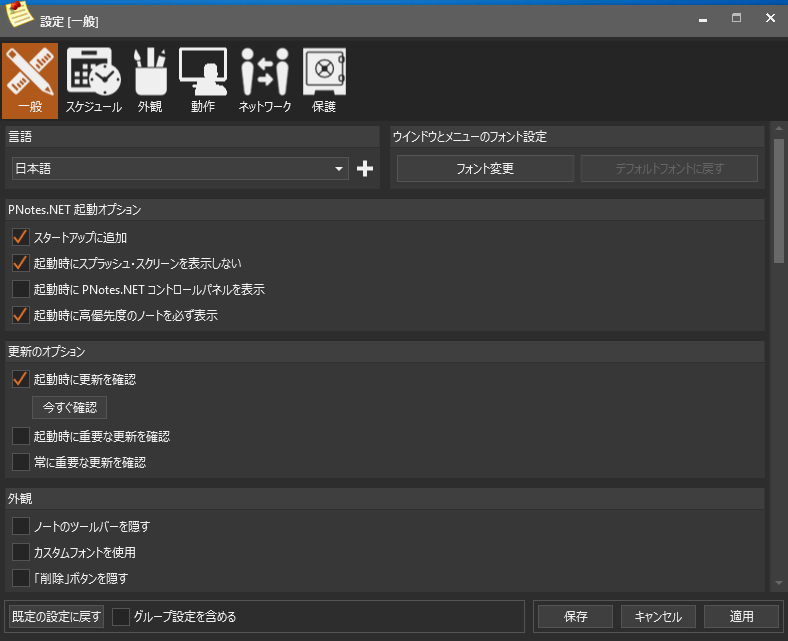Screen dimensions: 788x641
Task: Click フォント変更 button
Action: pyautogui.click(x=485, y=169)
